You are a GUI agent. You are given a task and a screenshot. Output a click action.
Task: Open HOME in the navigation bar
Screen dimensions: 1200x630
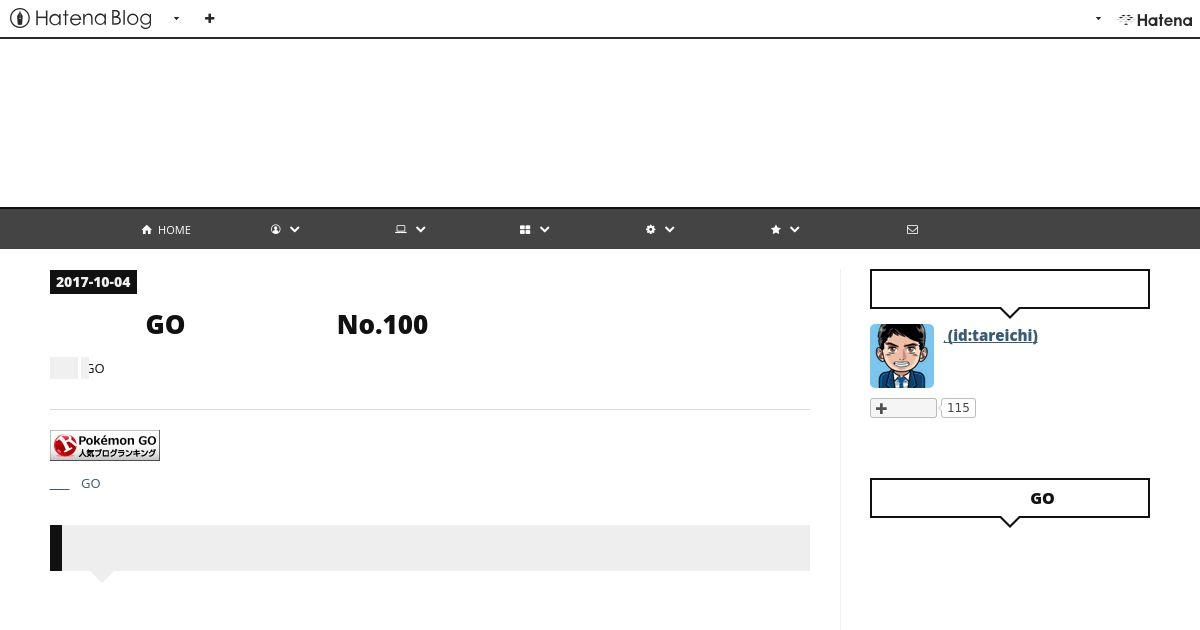click(x=166, y=230)
